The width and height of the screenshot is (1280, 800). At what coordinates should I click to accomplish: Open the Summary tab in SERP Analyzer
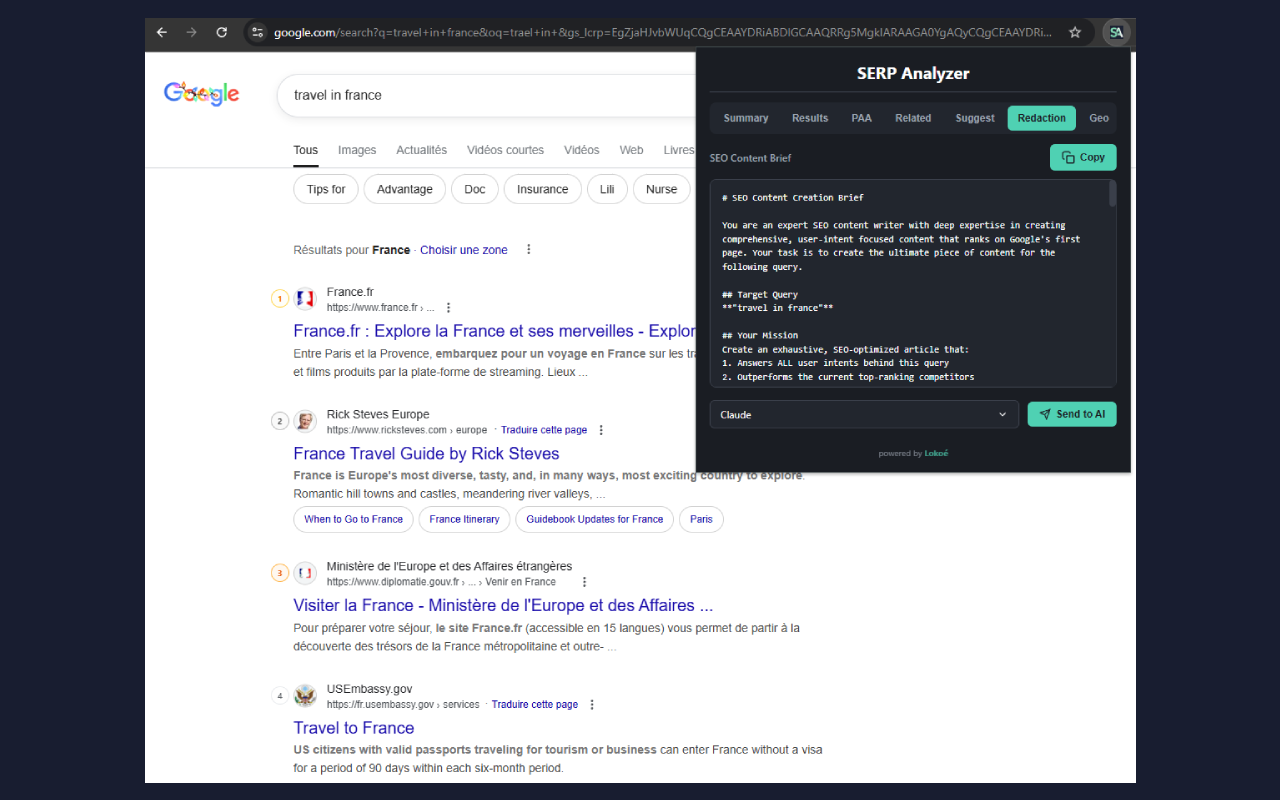pos(746,118)
